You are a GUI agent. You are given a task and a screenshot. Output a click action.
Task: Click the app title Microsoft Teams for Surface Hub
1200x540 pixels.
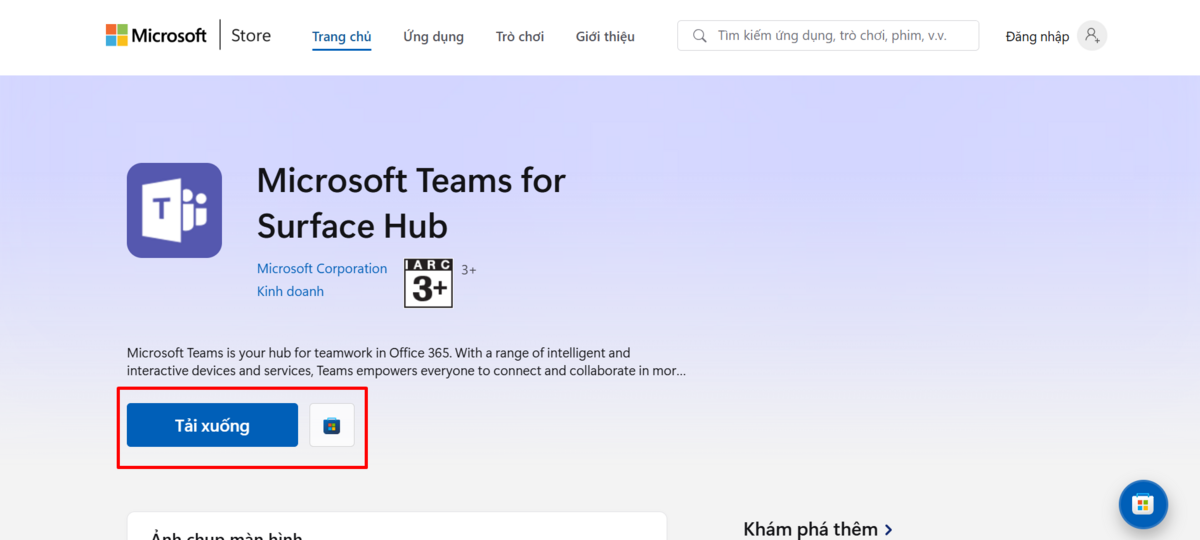coord(411,203)
